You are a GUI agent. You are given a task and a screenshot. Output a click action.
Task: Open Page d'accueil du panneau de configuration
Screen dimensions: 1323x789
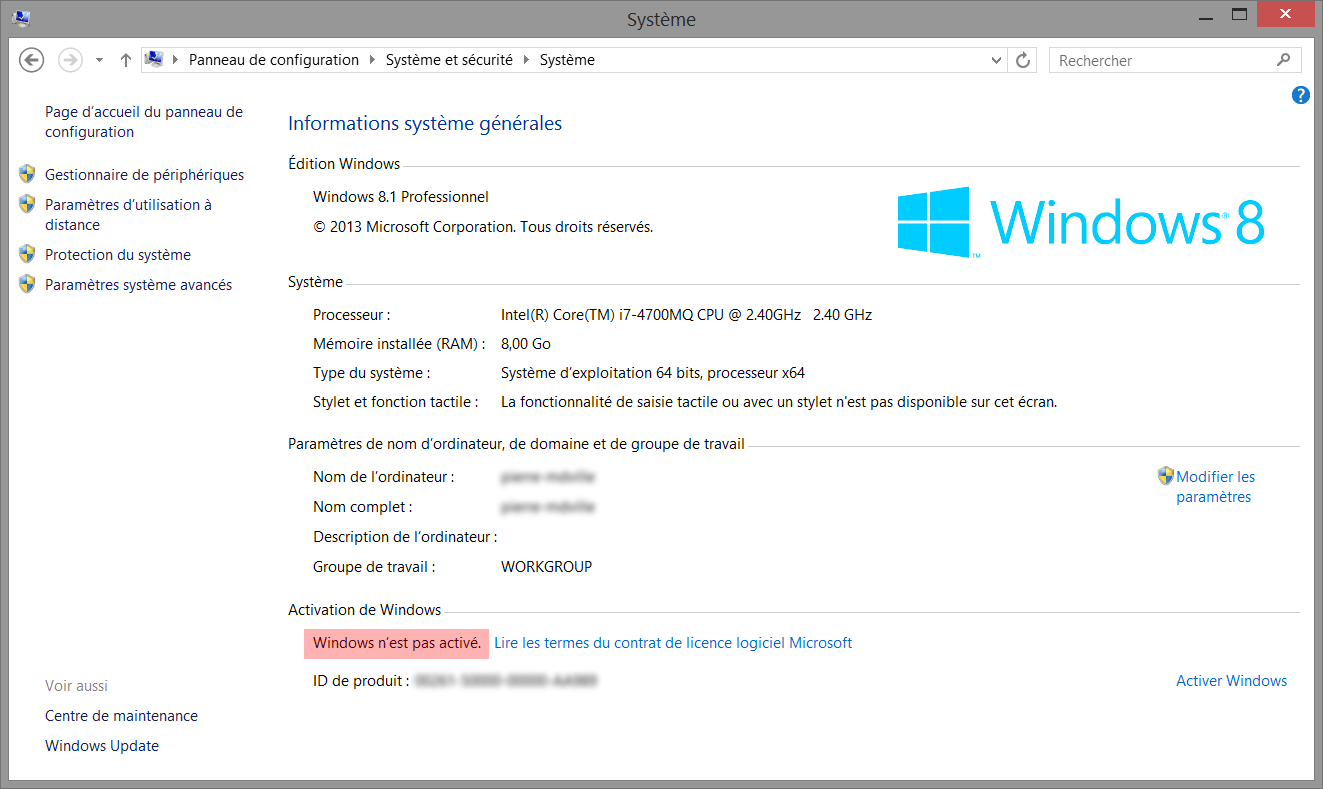pos(144,122)
